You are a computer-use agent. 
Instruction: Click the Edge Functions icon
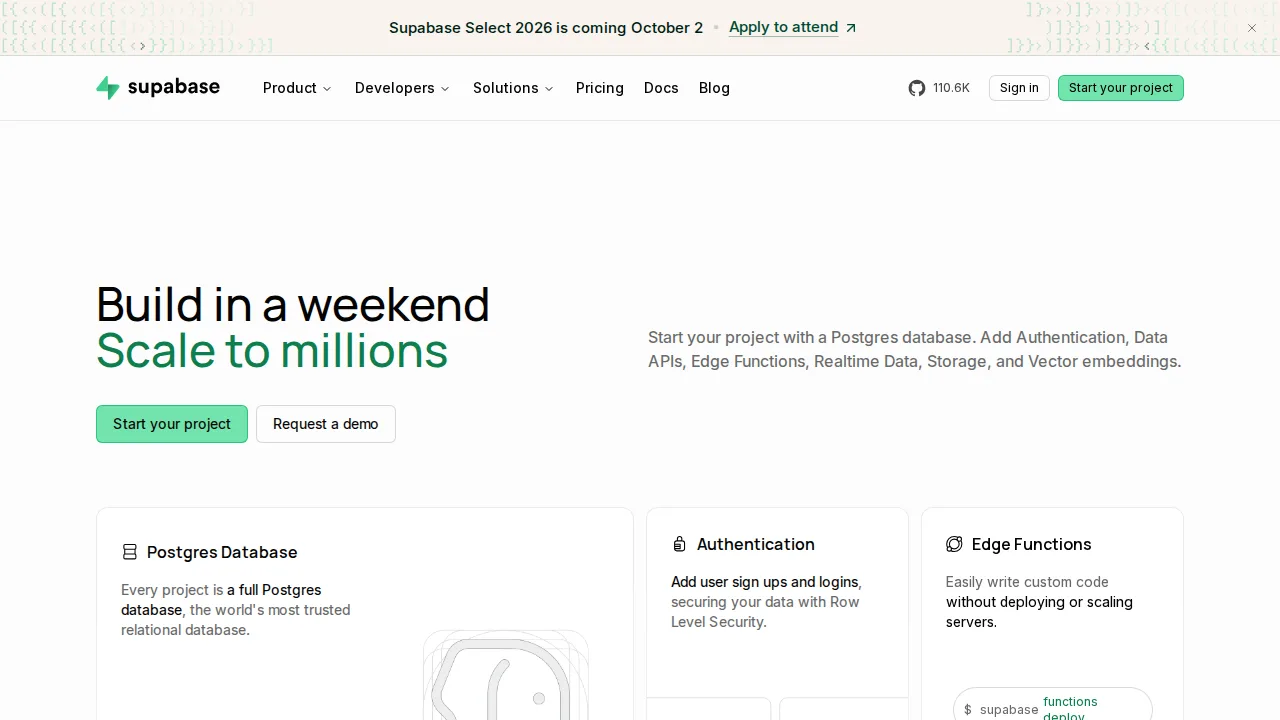(954, 544)
